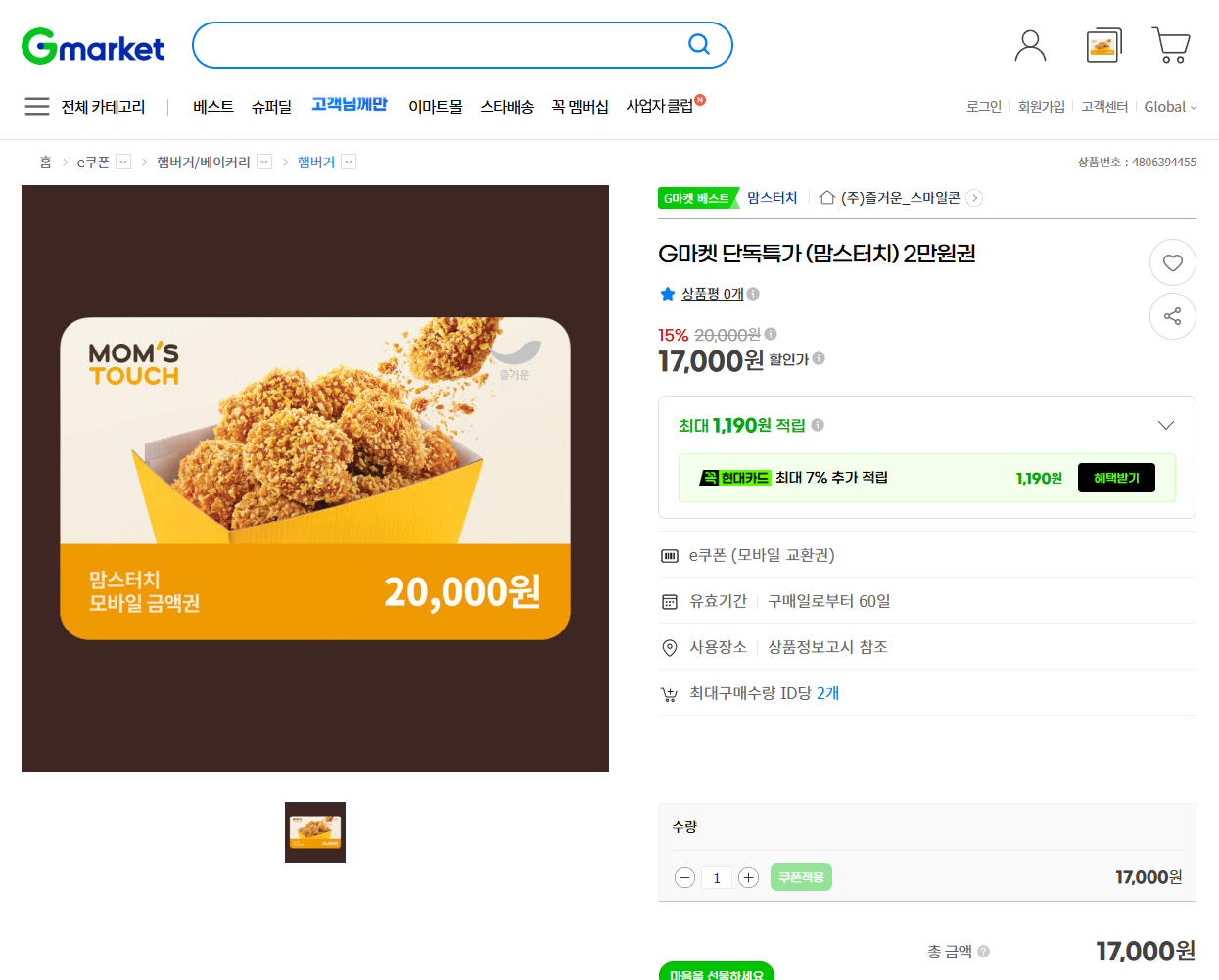Click the seller home icon

pyautogui.click(x=827, y=198)
